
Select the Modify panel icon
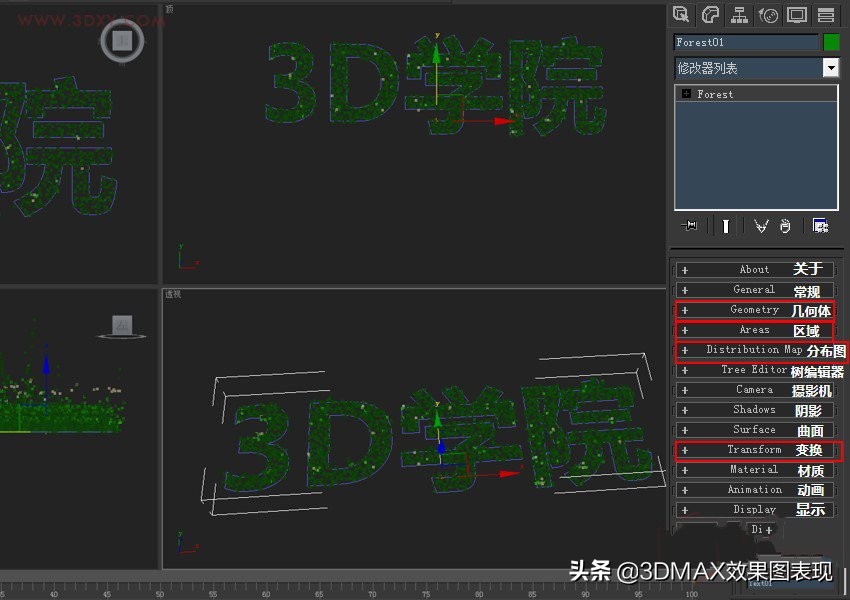tap(711, 15)
